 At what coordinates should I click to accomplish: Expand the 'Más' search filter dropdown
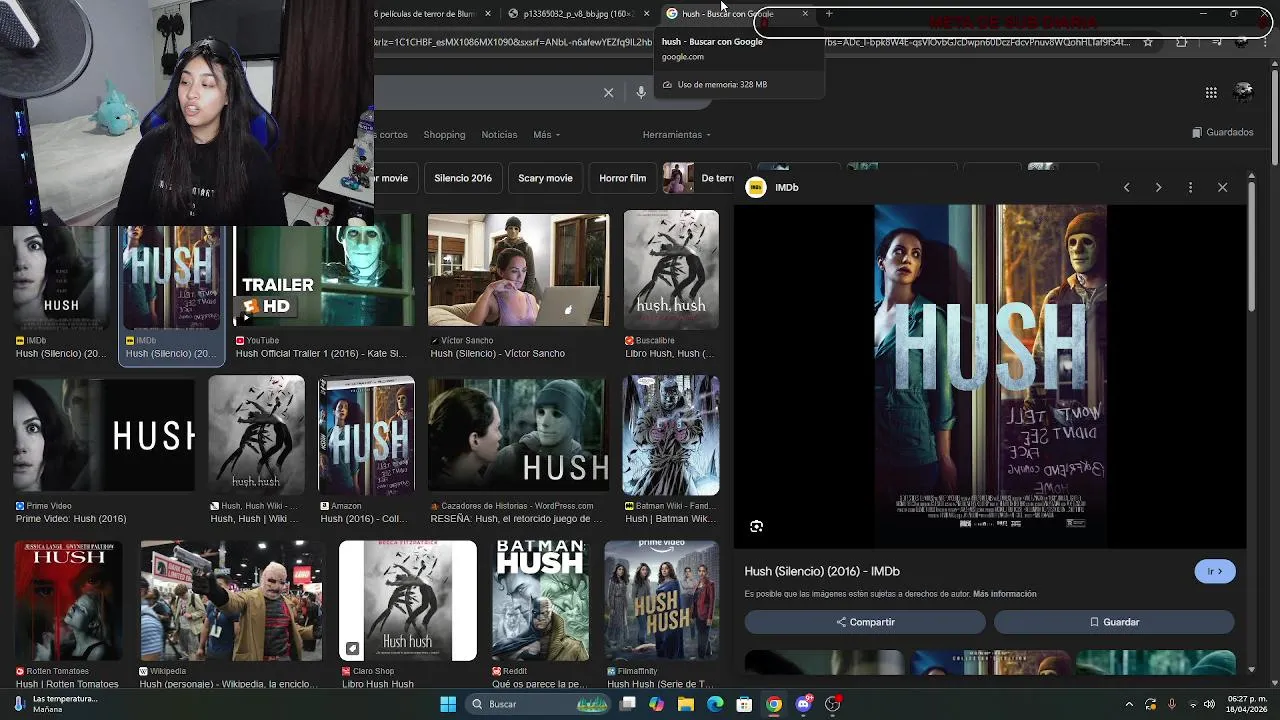[546, 135]
